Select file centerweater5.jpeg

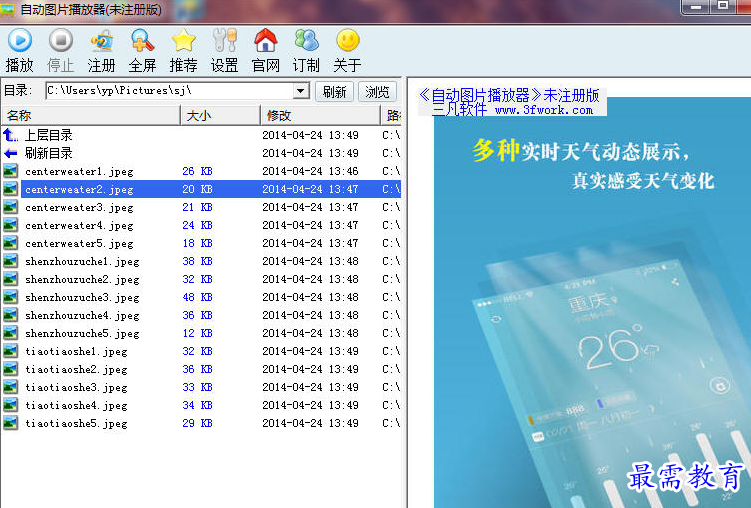coord(79,243)
